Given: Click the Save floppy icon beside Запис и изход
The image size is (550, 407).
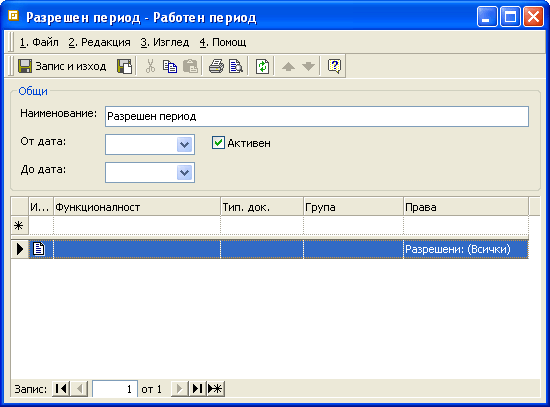Looking at the screenshot, I should pyautogui.click(x=125, y=66).
